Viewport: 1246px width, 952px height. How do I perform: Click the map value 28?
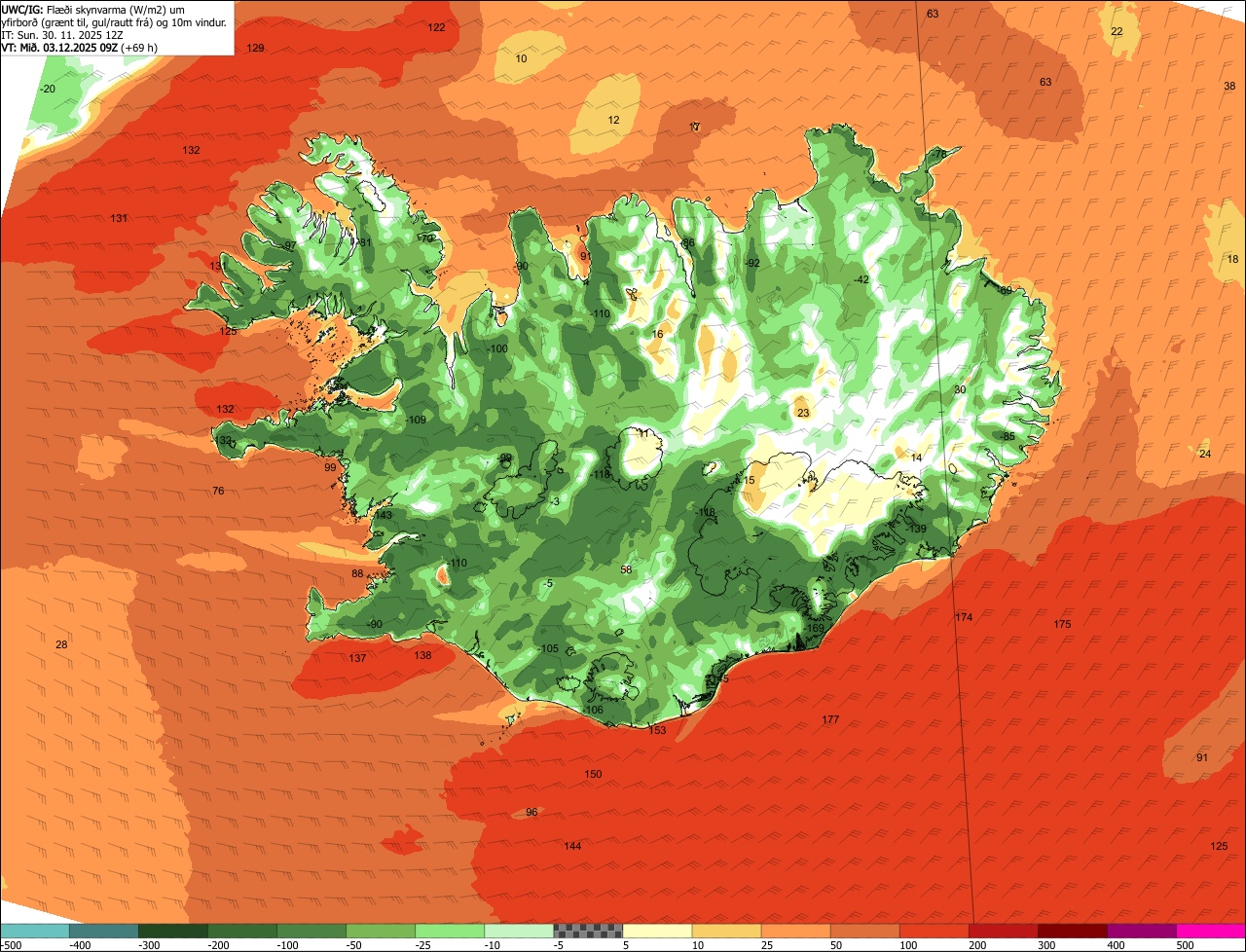click(x=61, y=644)
